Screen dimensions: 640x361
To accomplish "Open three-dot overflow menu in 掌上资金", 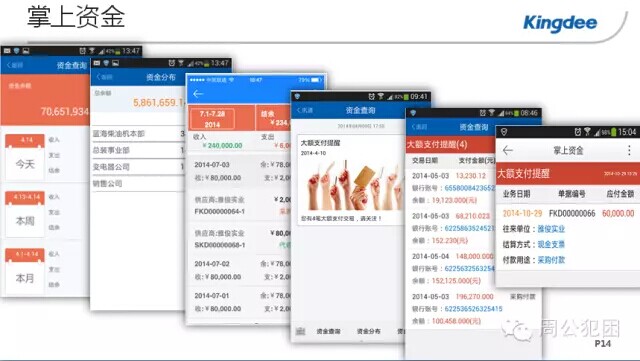I will pos(629,150).
